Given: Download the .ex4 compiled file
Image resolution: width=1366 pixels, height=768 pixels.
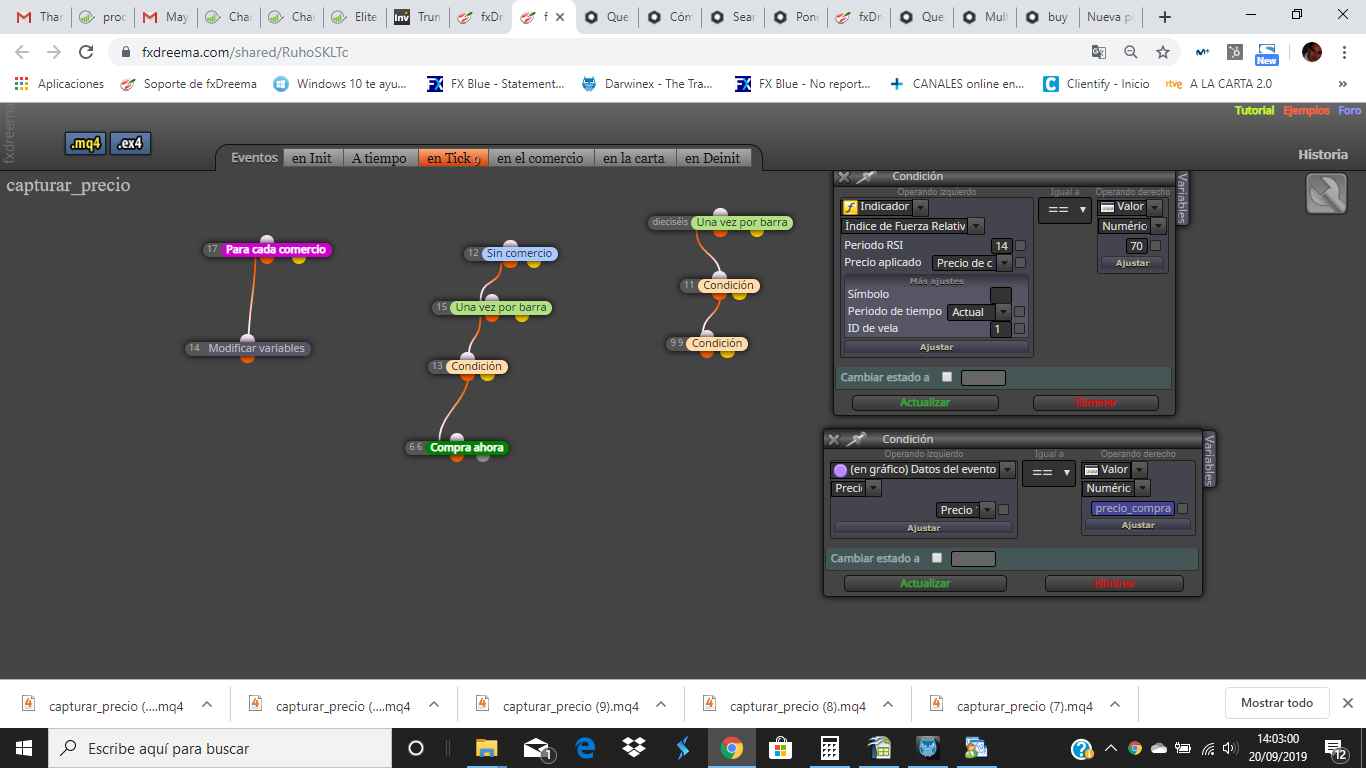Looking at the screenshot, I should tap(130, 144).
